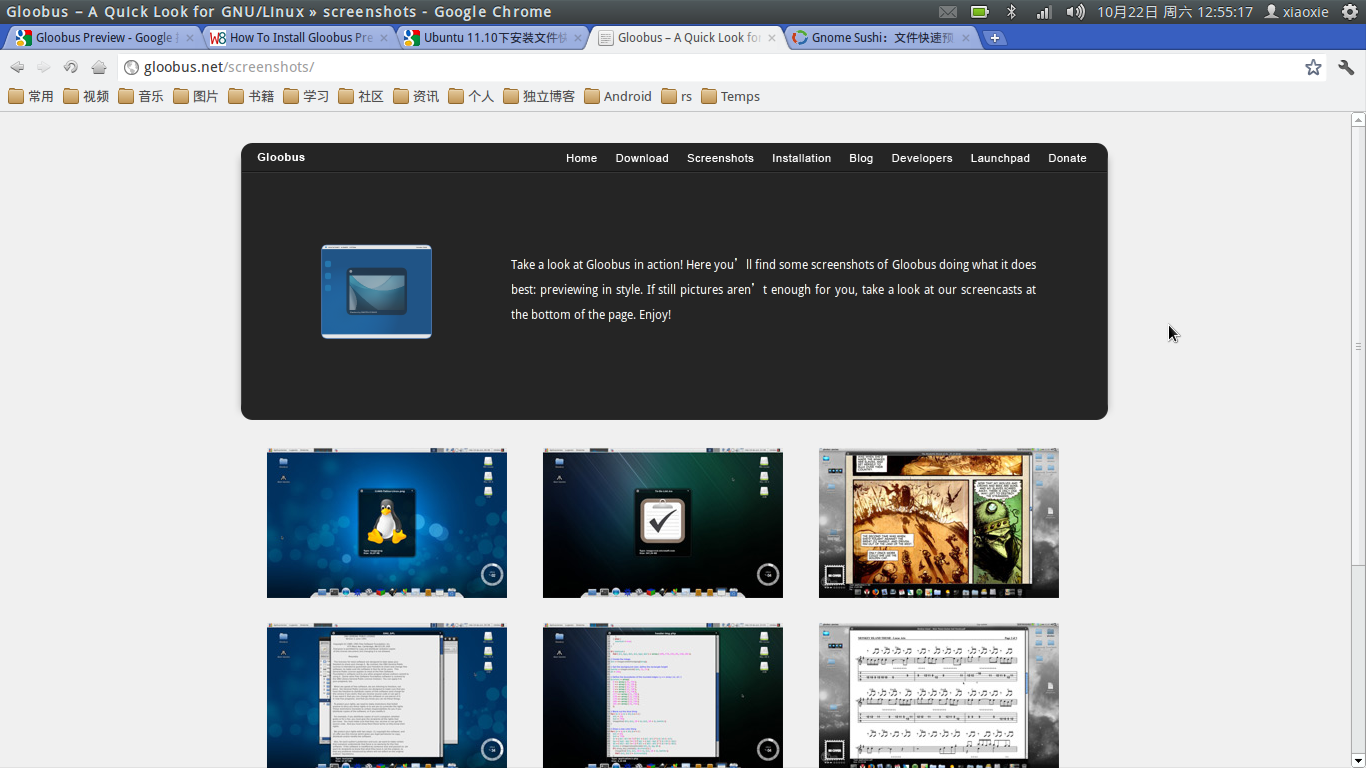Screen dimensions: 1366x768
Task: Click the scrollbar up arrow
Action: click(x=1358, y=120)
